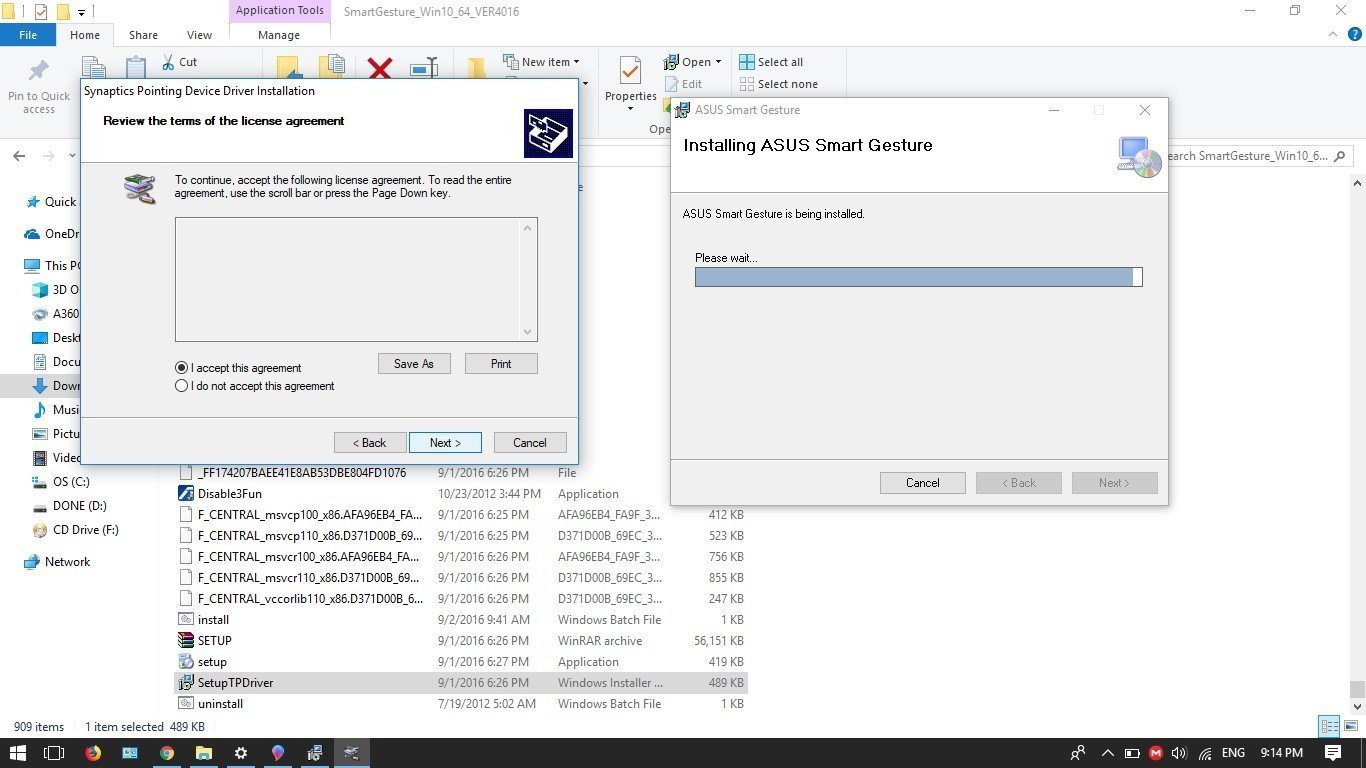
Task: Click Save As for the license
Action: tap(414, 363)
